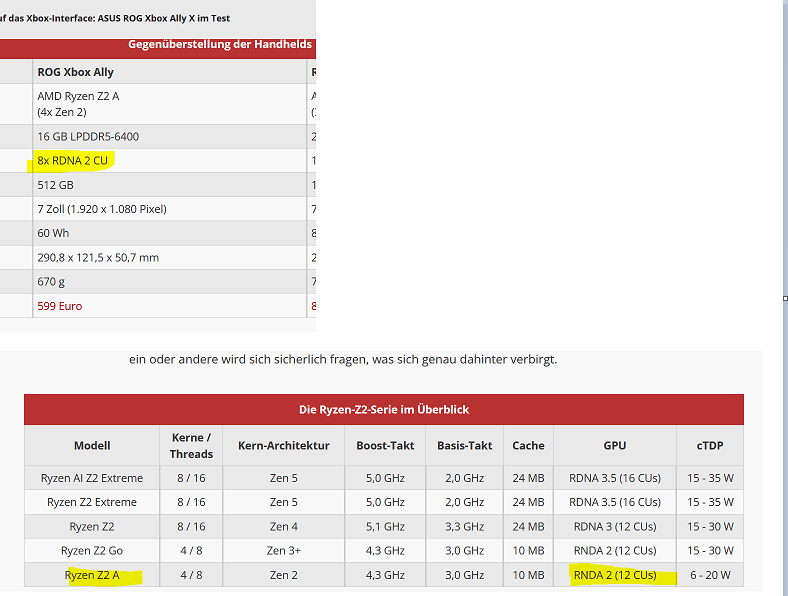This screenshot has width=788, height=596.
Task: Click the 'Modell' column header
Action: pyautogui.click(x=92, y=446)
